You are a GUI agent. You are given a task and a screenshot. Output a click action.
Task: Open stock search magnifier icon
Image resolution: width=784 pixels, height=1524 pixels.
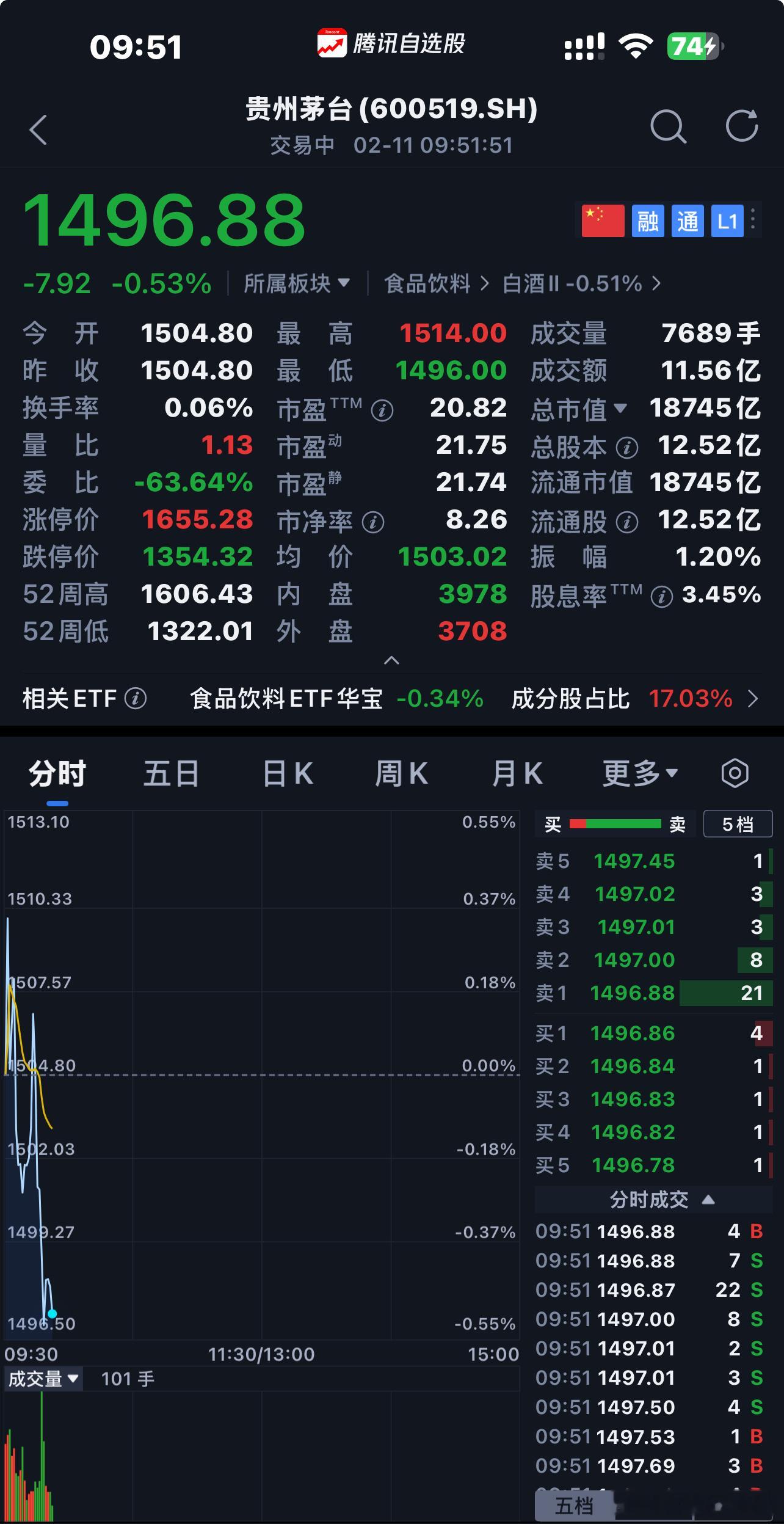coord(668,127)
